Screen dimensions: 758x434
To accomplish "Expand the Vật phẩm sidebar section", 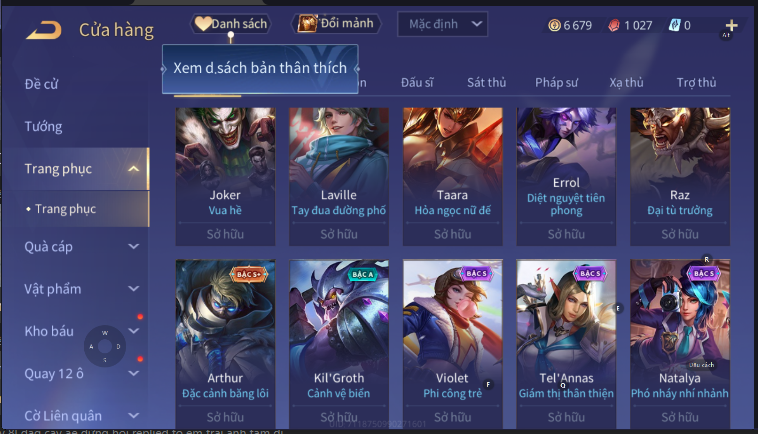I will [133, 289].
